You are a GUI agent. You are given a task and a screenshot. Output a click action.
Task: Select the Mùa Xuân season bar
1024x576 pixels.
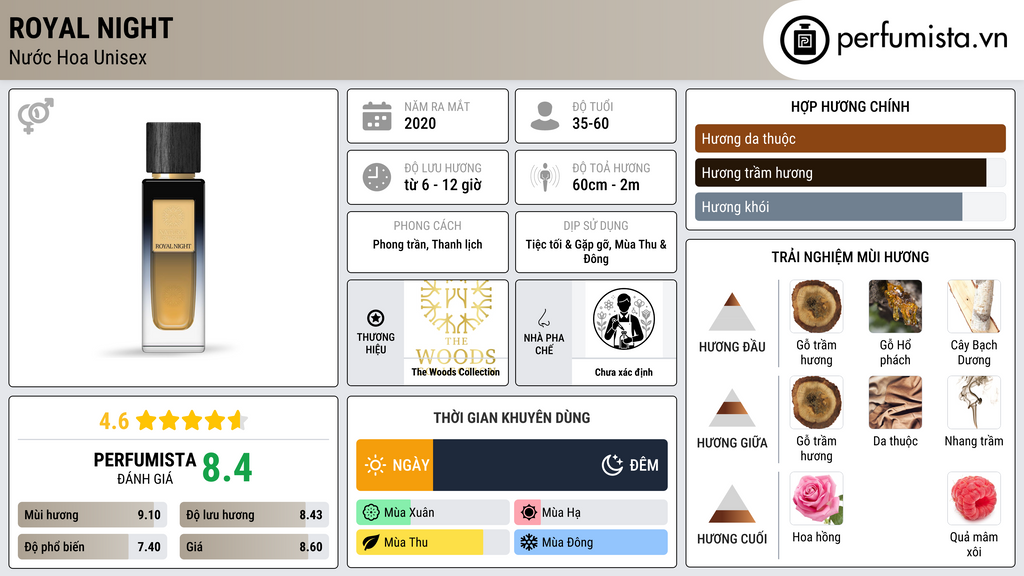pos(433,513)
